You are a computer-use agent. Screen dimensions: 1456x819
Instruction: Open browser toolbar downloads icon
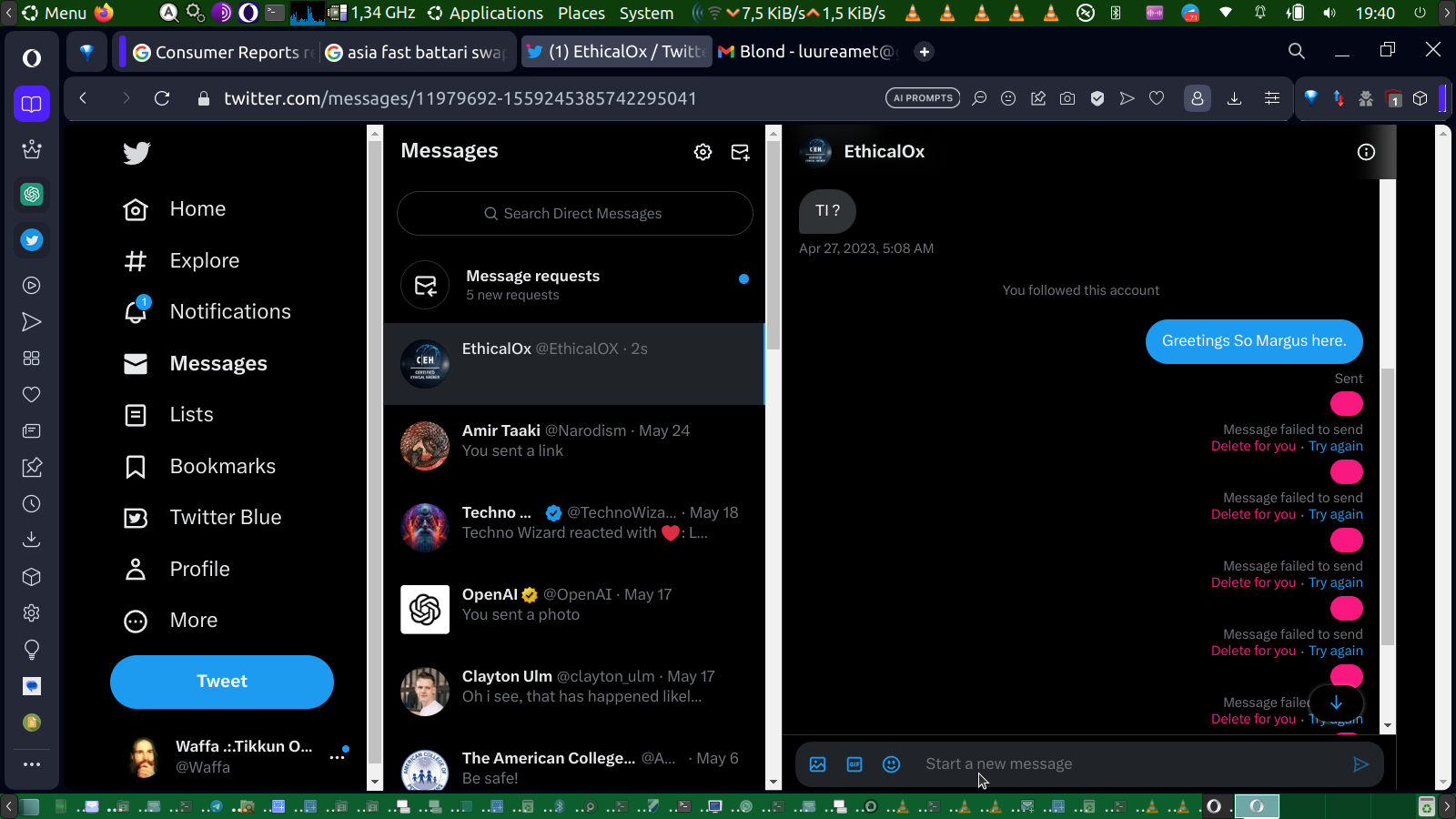pyautogui.click(x=1234, y=98)
